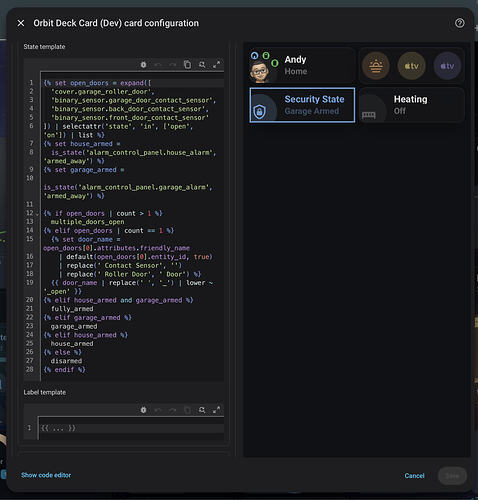Viewport: 478px width, 500px height.
Task: Click the 'Garage Armed' status text
Action: coord(312,111)
